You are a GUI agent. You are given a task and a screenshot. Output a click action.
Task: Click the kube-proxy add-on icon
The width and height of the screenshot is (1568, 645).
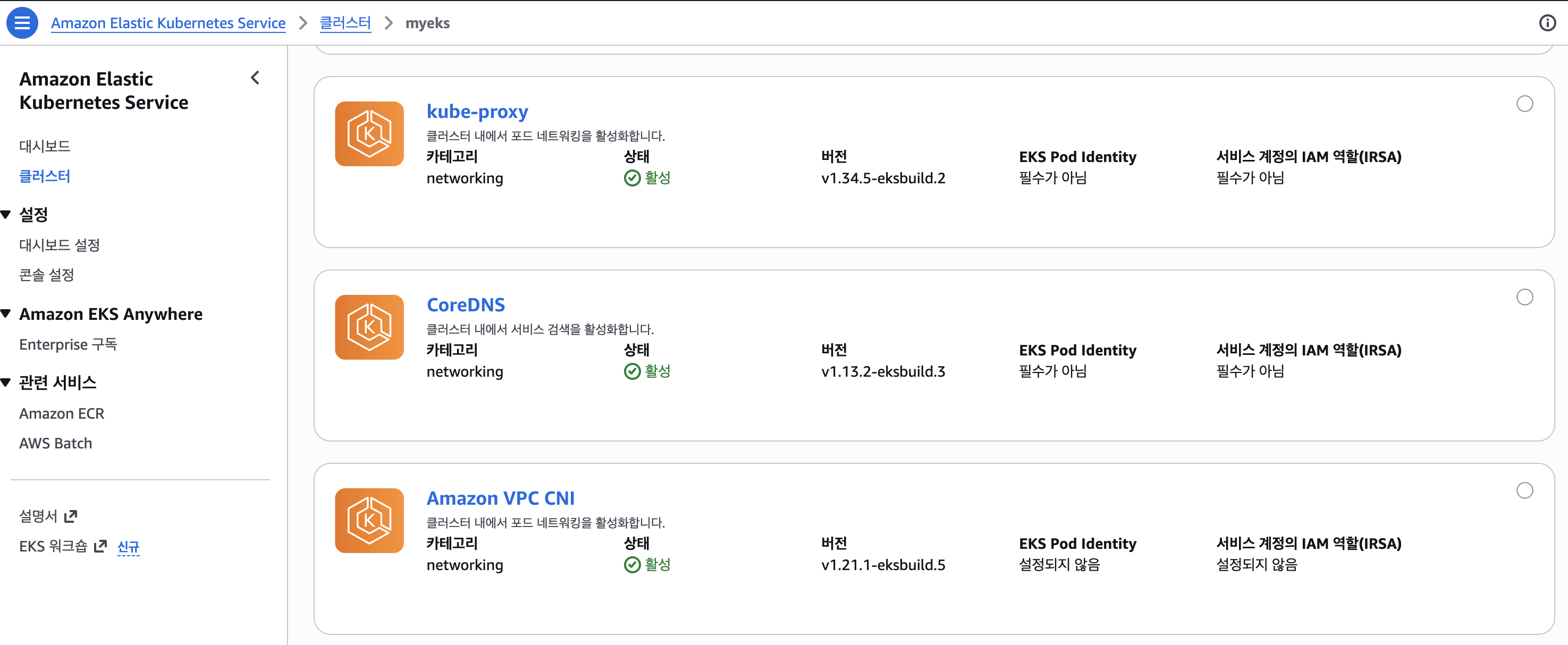pyautogui.click(x=369, y=134)
